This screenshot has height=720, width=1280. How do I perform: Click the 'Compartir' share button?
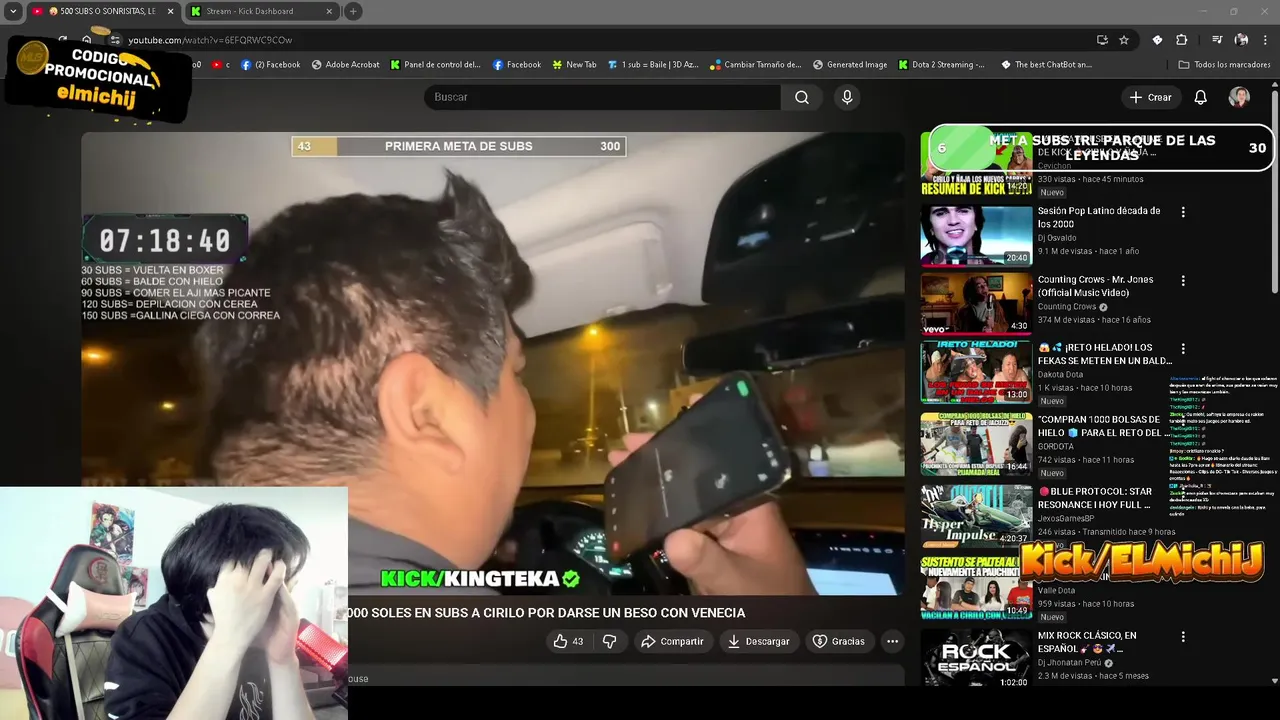coord(672,641)
